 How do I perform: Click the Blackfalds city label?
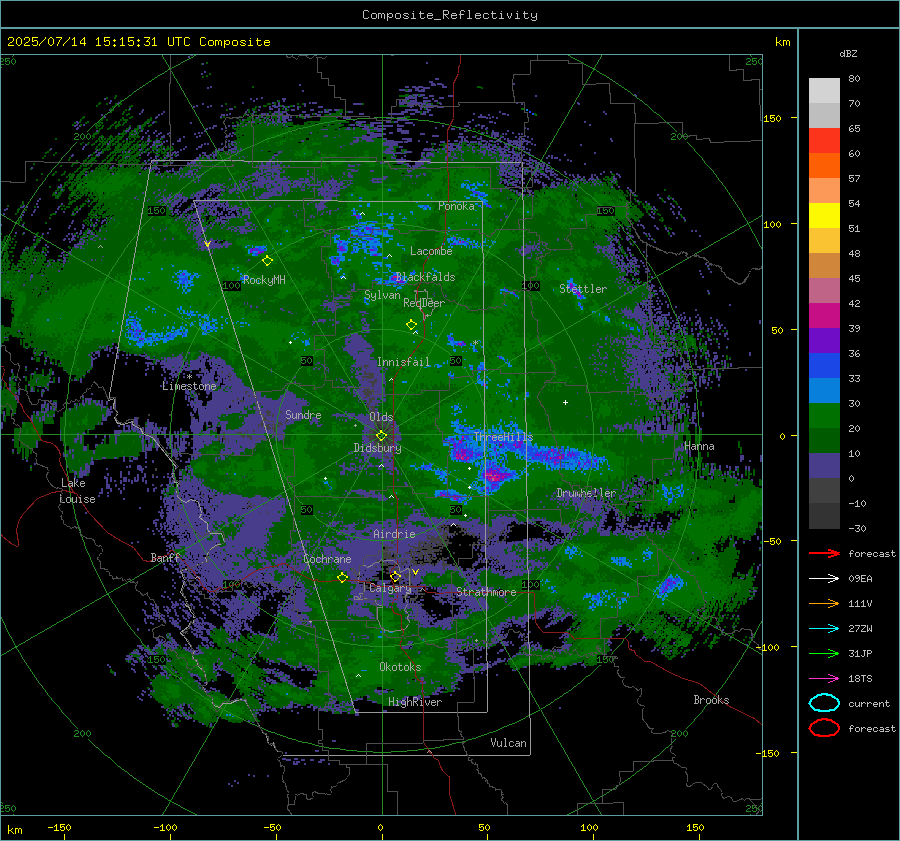tap(425, 277)
